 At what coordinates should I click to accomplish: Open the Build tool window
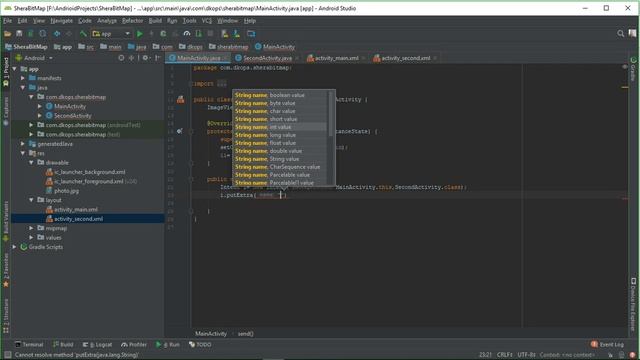coord(63,344)
